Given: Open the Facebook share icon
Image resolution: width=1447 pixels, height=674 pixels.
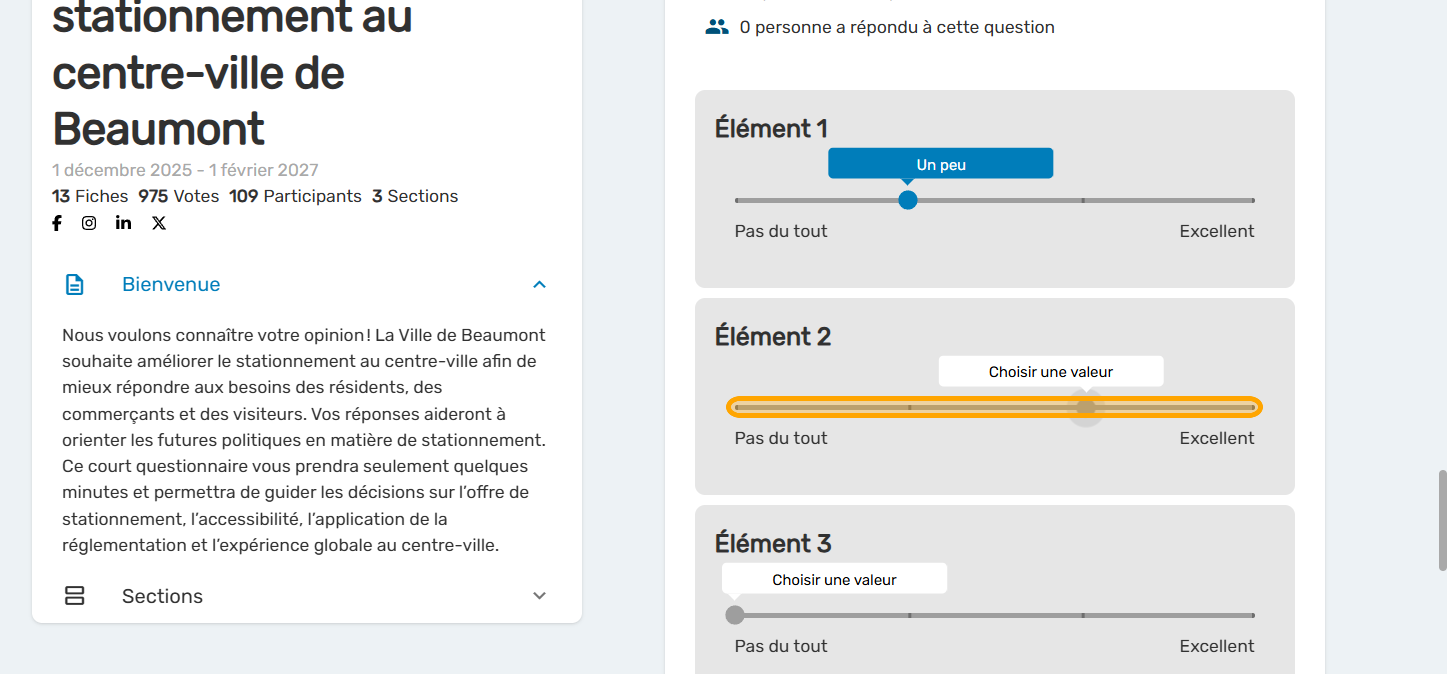Looking at the screenshot, I should click(57, 223).
